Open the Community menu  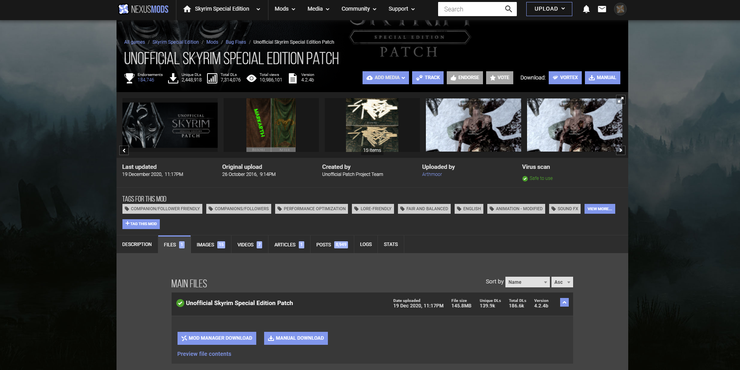359,9
